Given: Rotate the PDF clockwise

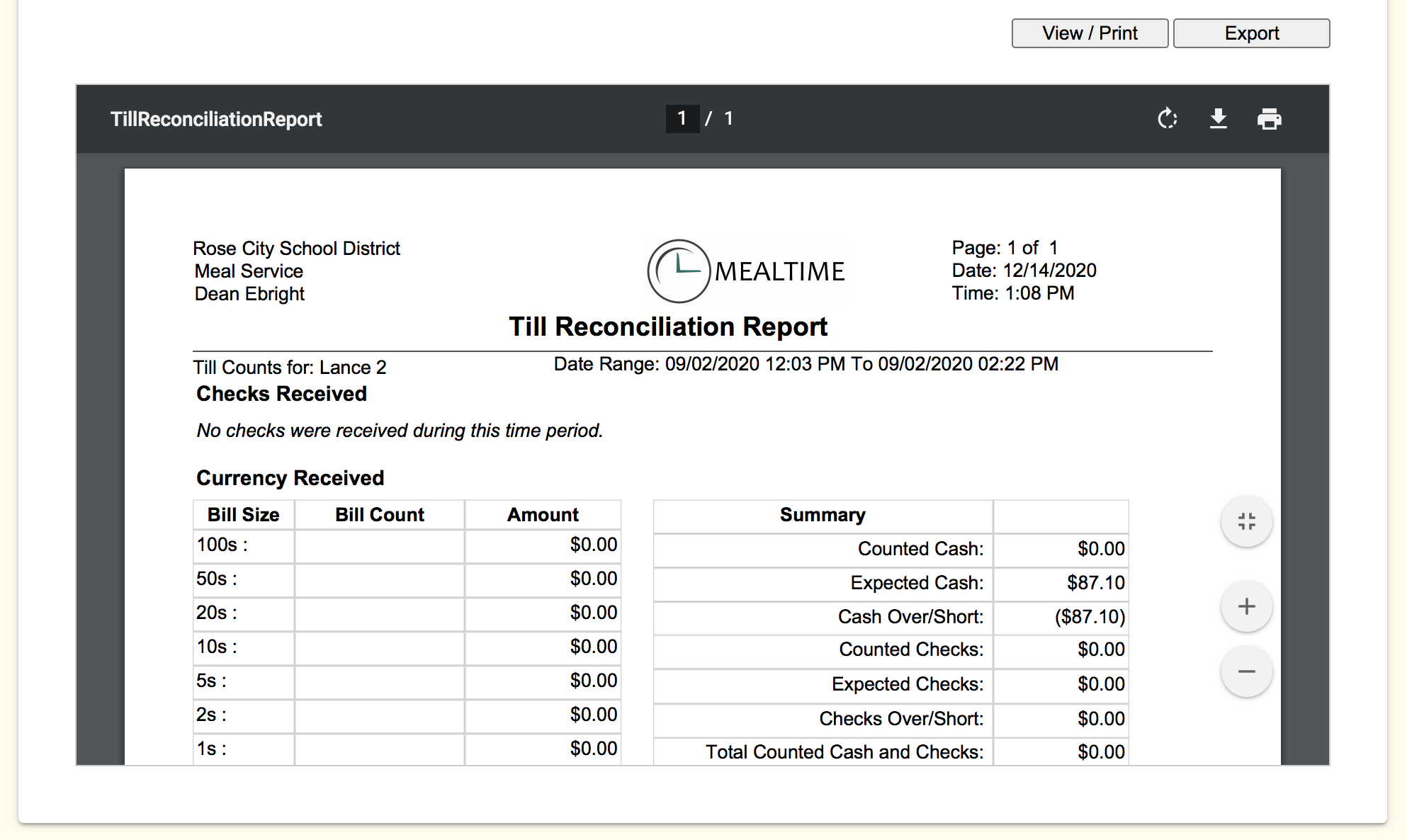Looking at the screenshot, I should coord(1167,118).
